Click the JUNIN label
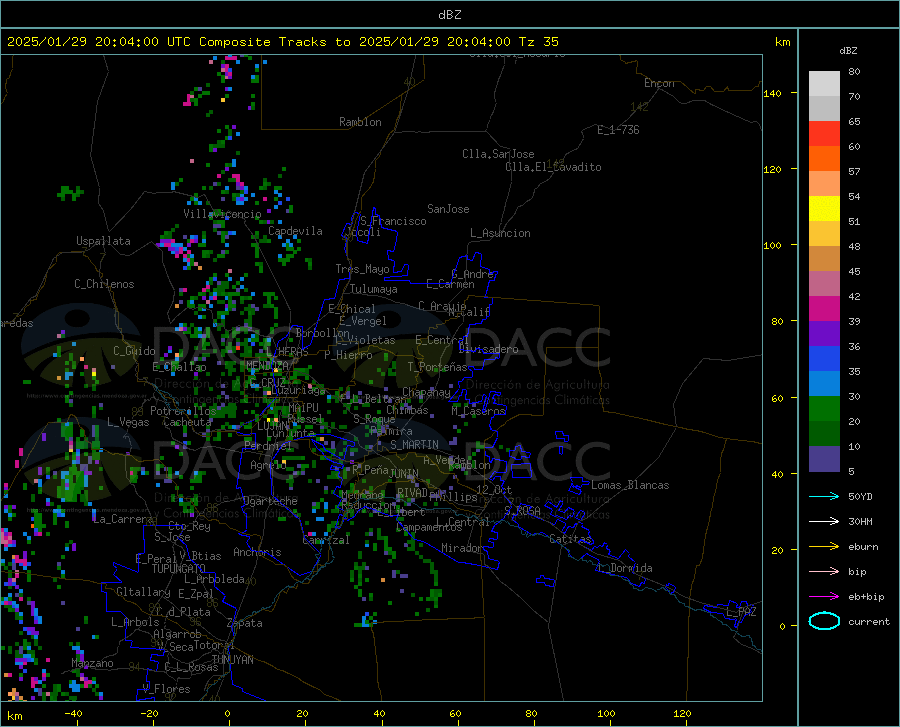Image resolution: width=900 pixels, height=727 pixels. coord(404,474)
